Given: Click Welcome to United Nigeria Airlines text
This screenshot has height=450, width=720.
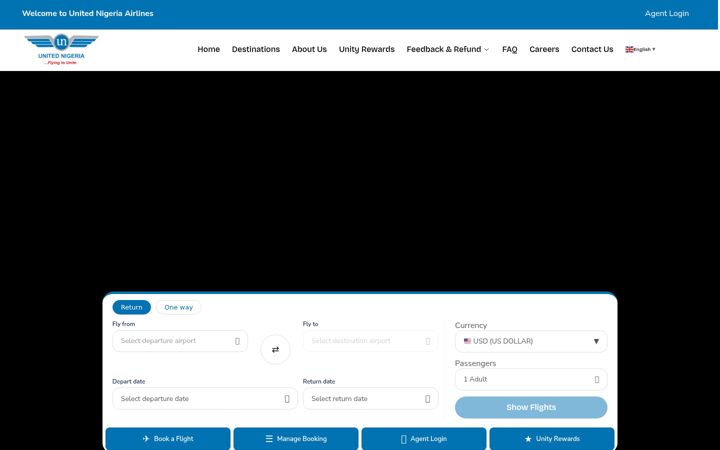Looking at the screenshot, I should tap(88, 13).
